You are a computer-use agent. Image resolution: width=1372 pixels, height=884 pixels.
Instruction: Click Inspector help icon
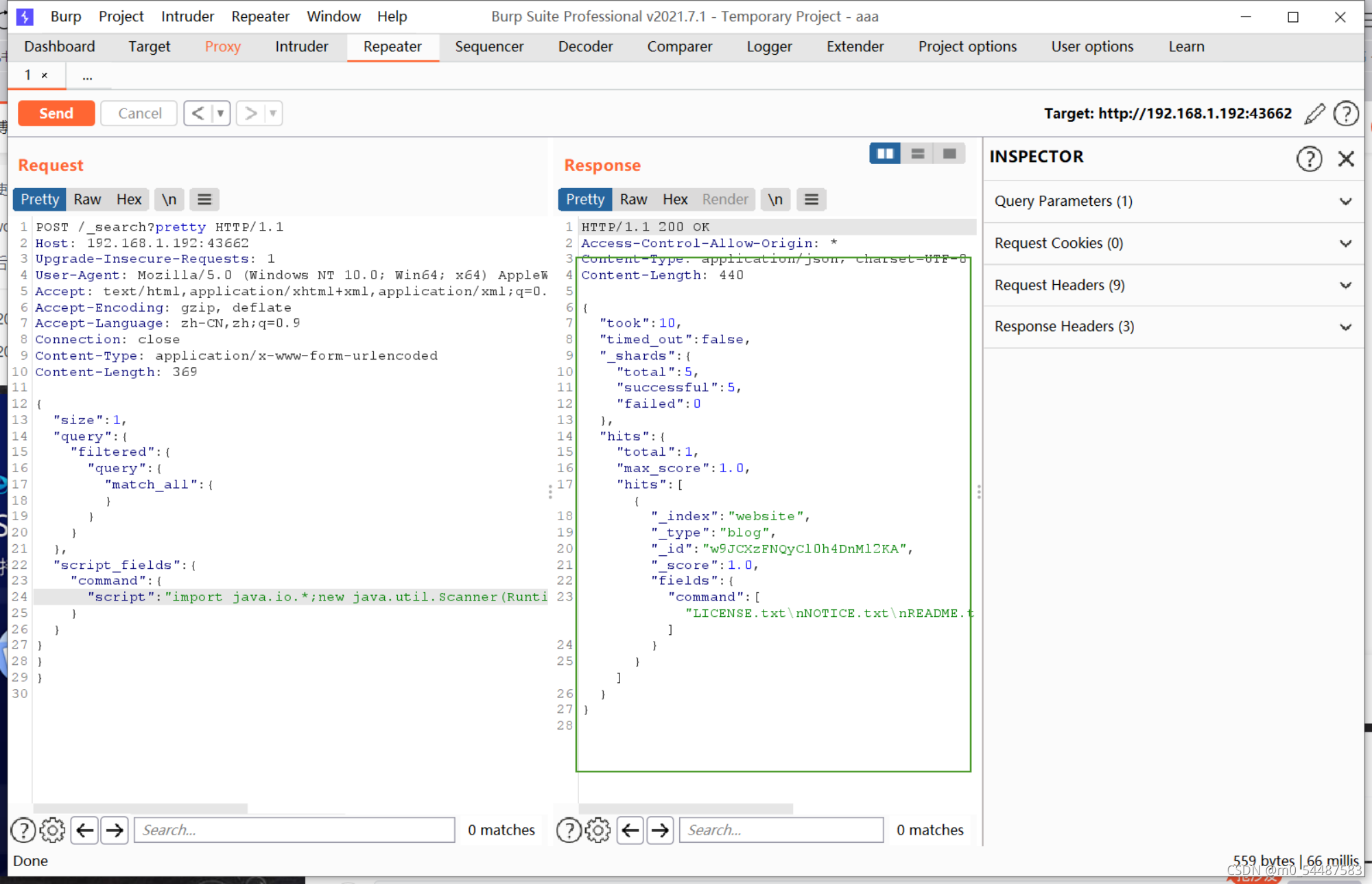click(1309, 159)
